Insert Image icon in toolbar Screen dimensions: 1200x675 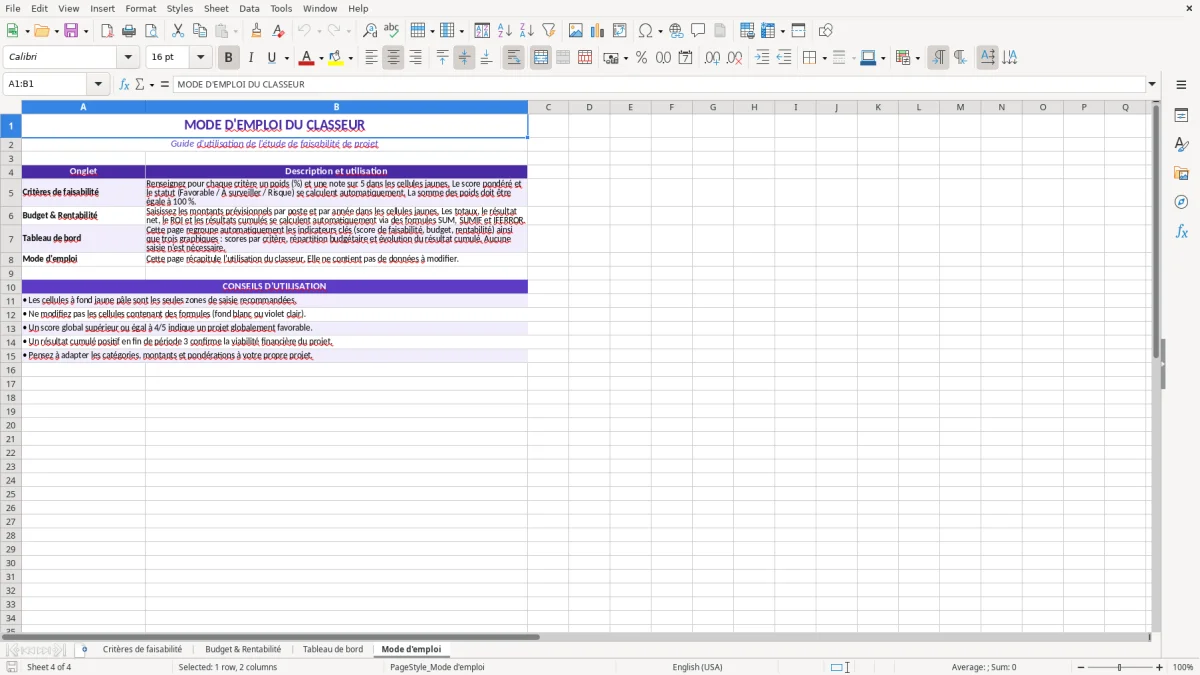coord(576,31)
